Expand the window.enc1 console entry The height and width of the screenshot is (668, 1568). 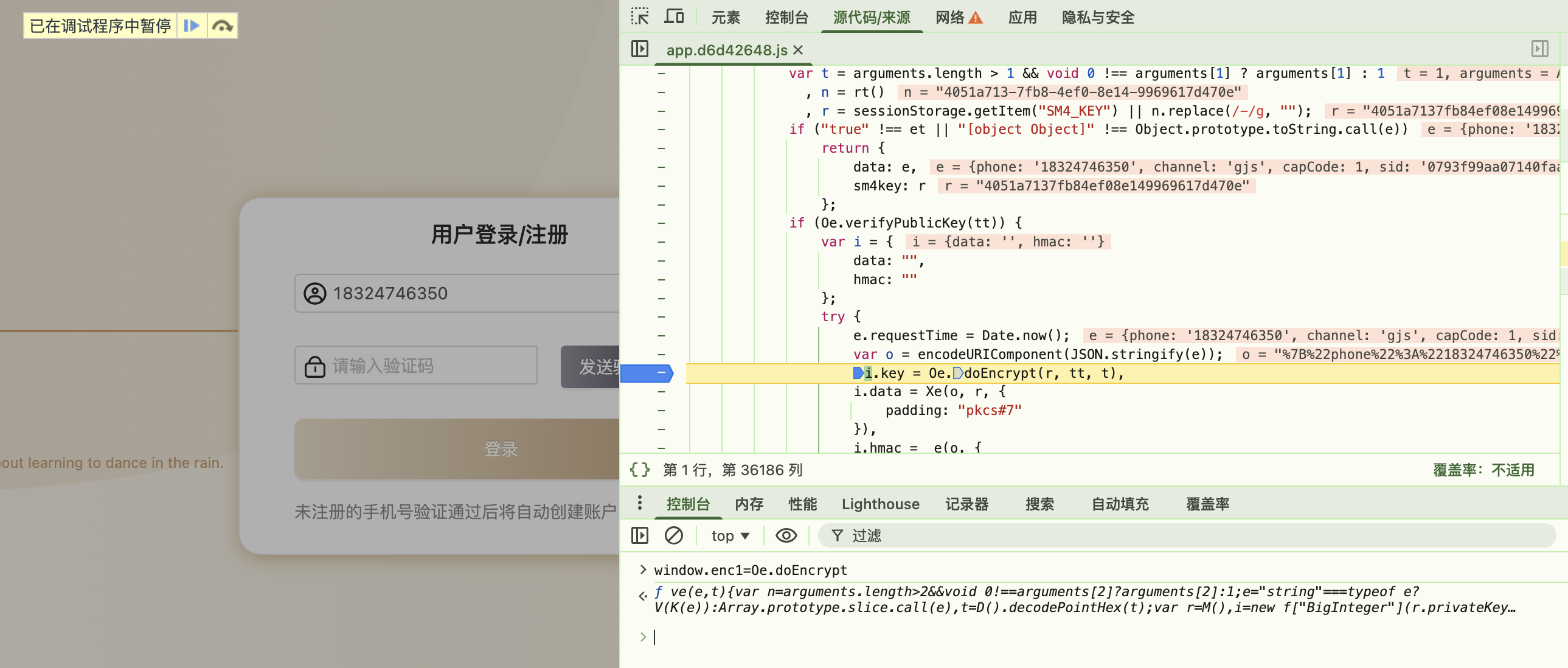643,569
